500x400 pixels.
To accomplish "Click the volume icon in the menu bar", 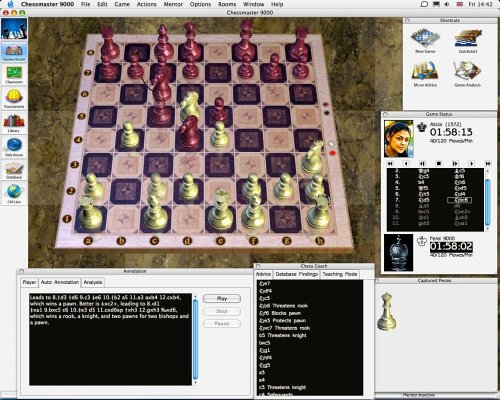I will (x=447, y=4).
